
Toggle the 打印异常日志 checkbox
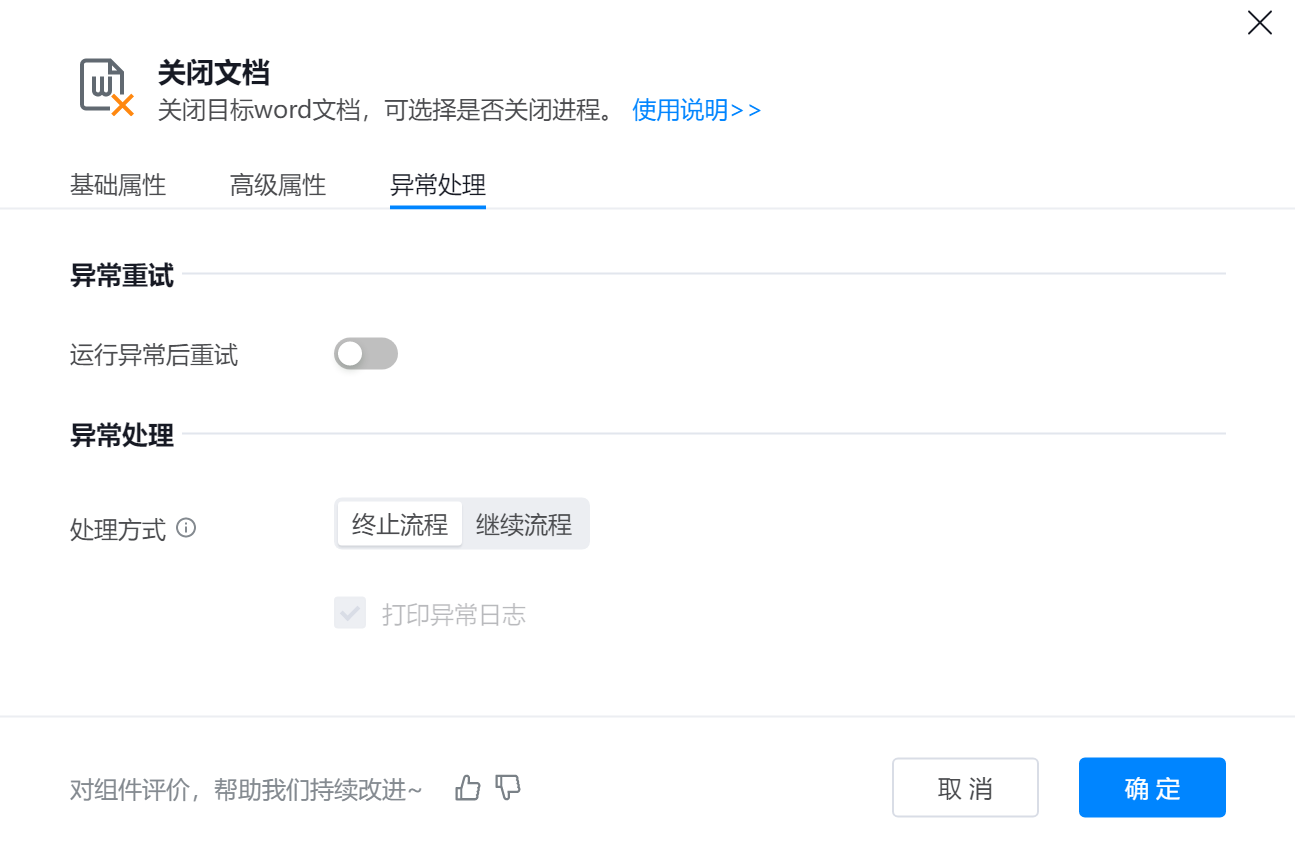[x=350, y=614]
